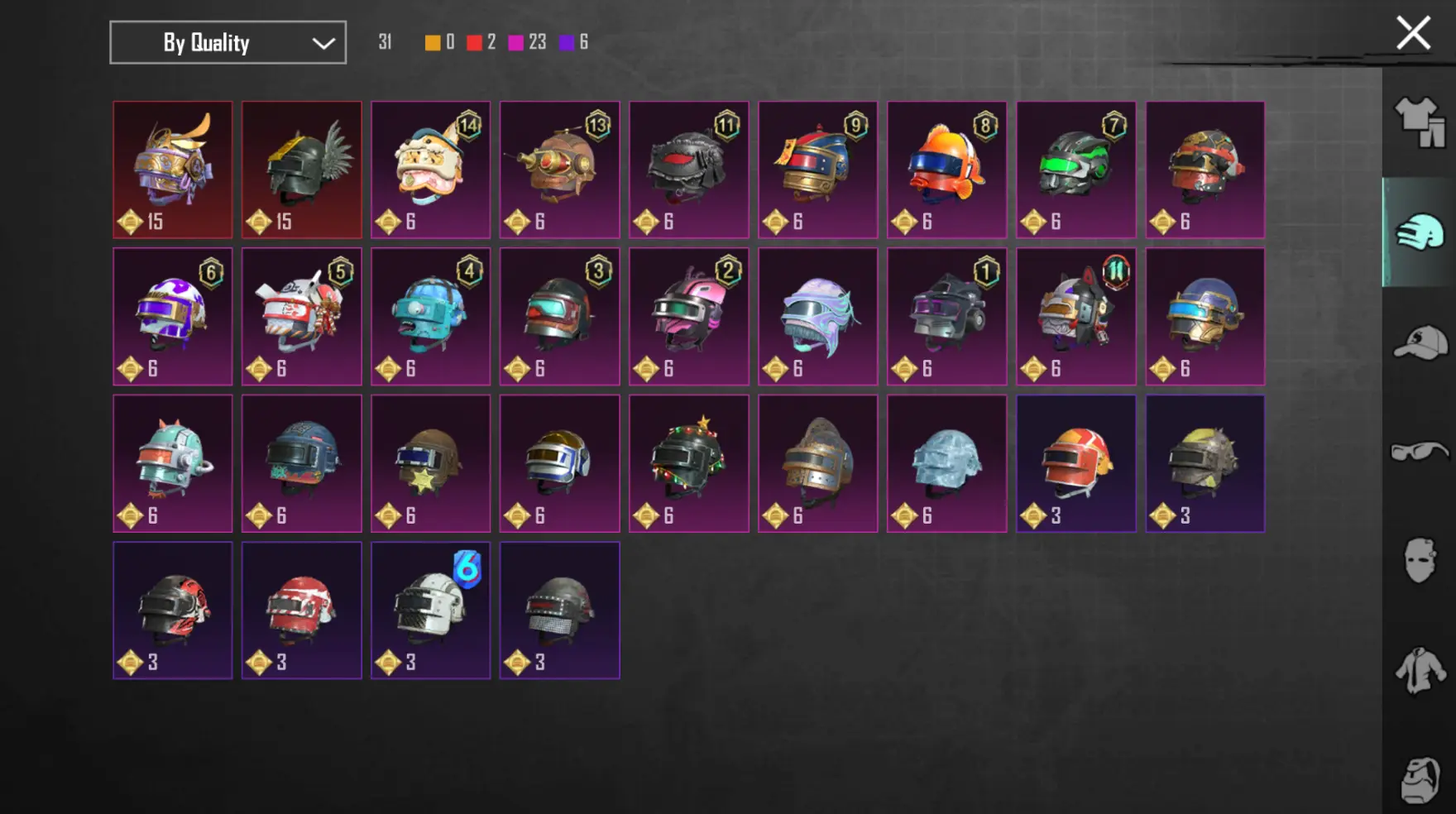This screenshot has height=814, width=1456.
Task: Select the winged dark helmet worth 15
Action: coord(302,170)
